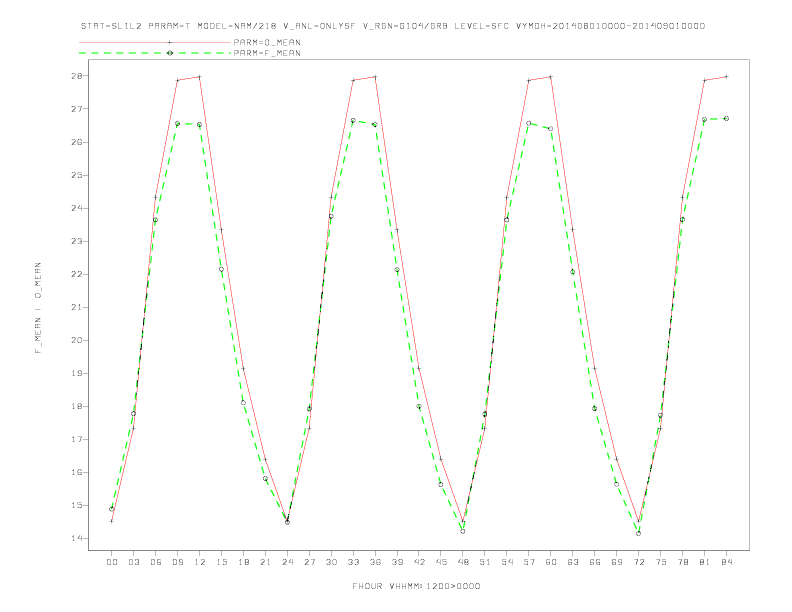Image resolution: width=792 pixels, height=612 pixels.
Task: Click the red solid O_MEAN legend line sample
Action: click(x=155, y=42)
